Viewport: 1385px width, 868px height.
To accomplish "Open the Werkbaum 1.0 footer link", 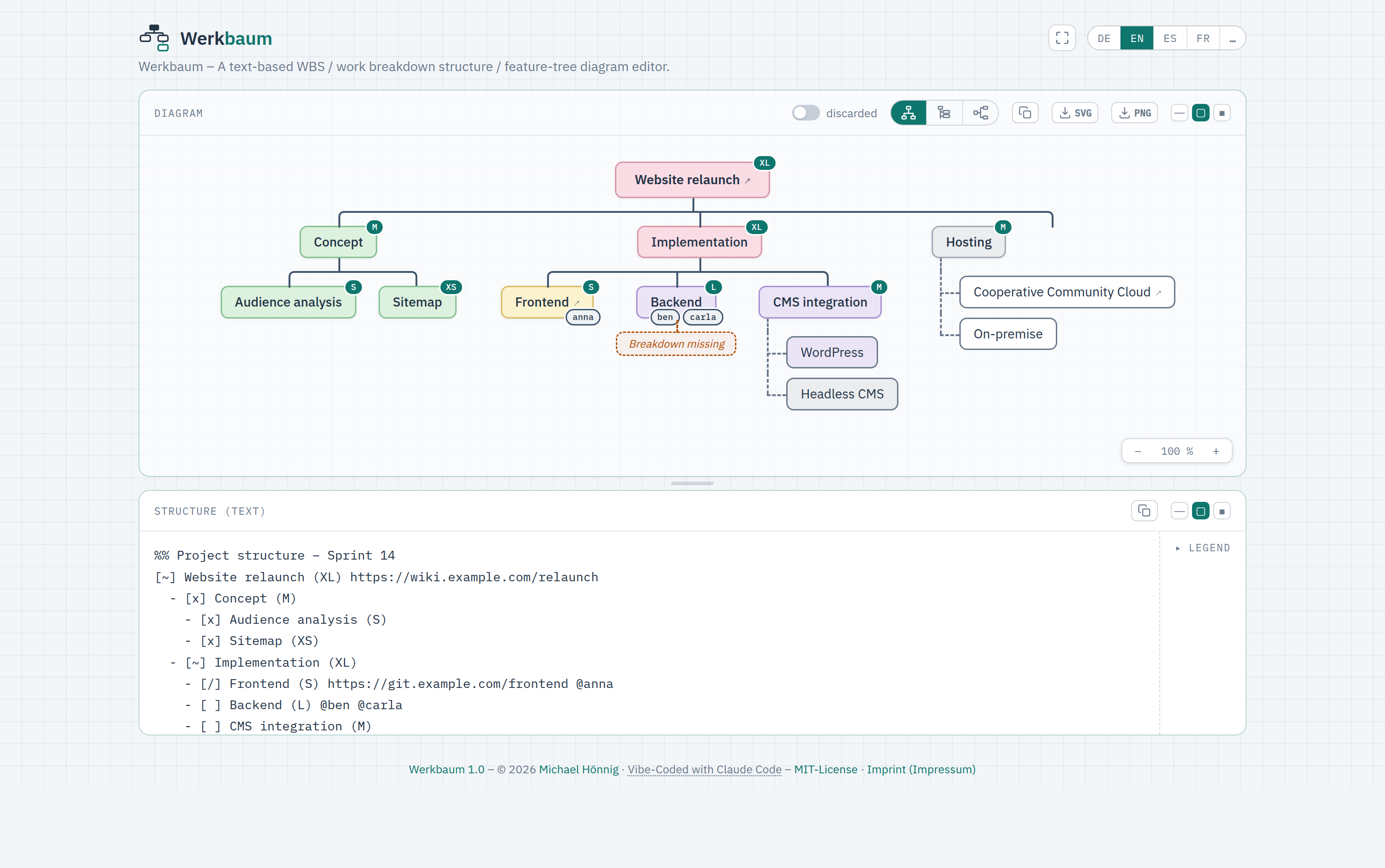I will (x=446, y=769).
